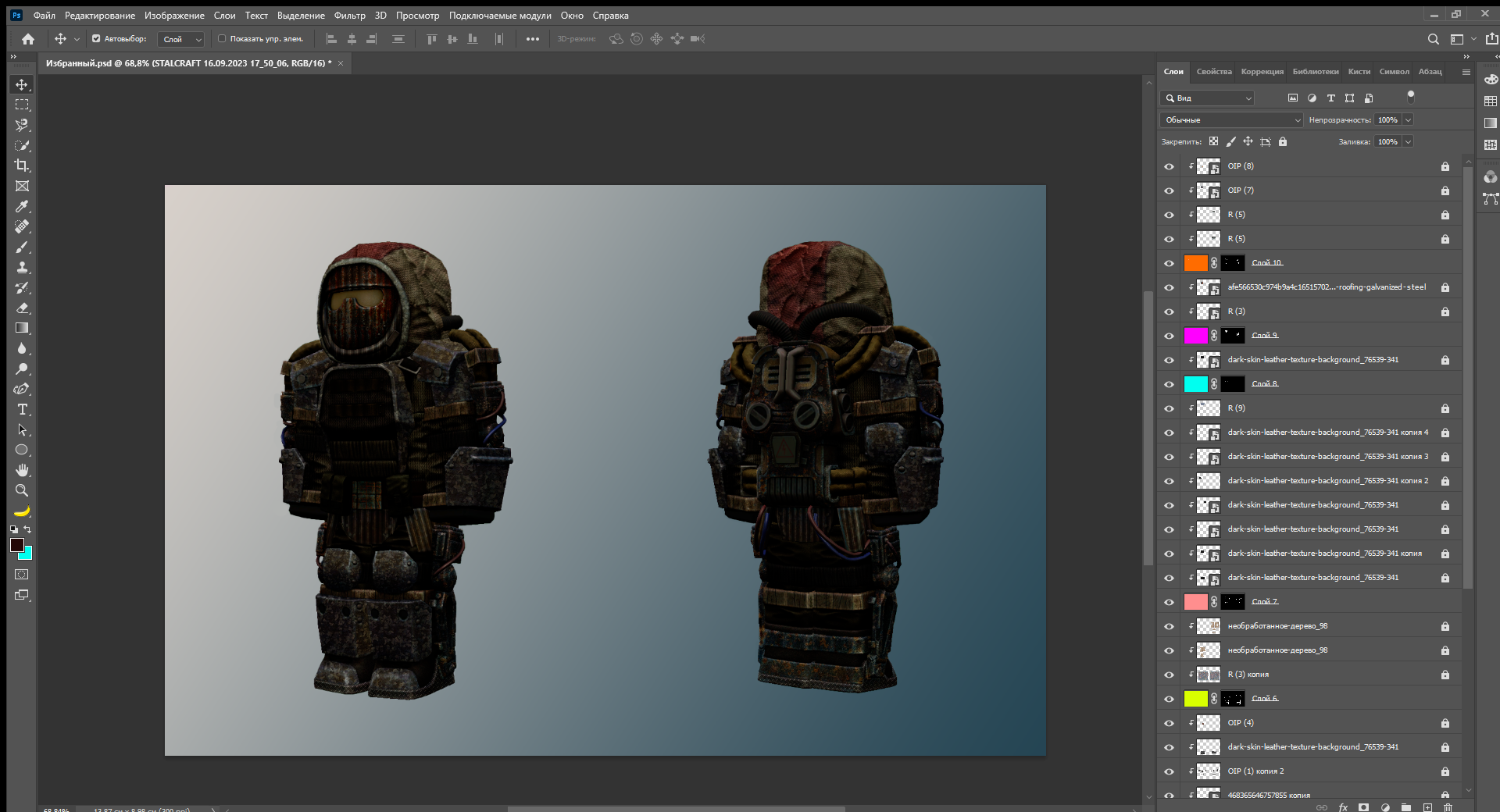Select the Clone Stamp tool

tap(22, 267)
